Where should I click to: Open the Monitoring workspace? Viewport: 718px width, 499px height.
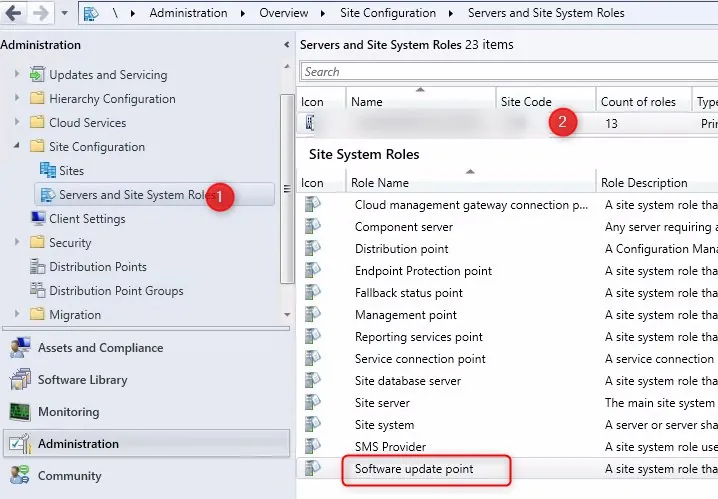tap(68, 412)
